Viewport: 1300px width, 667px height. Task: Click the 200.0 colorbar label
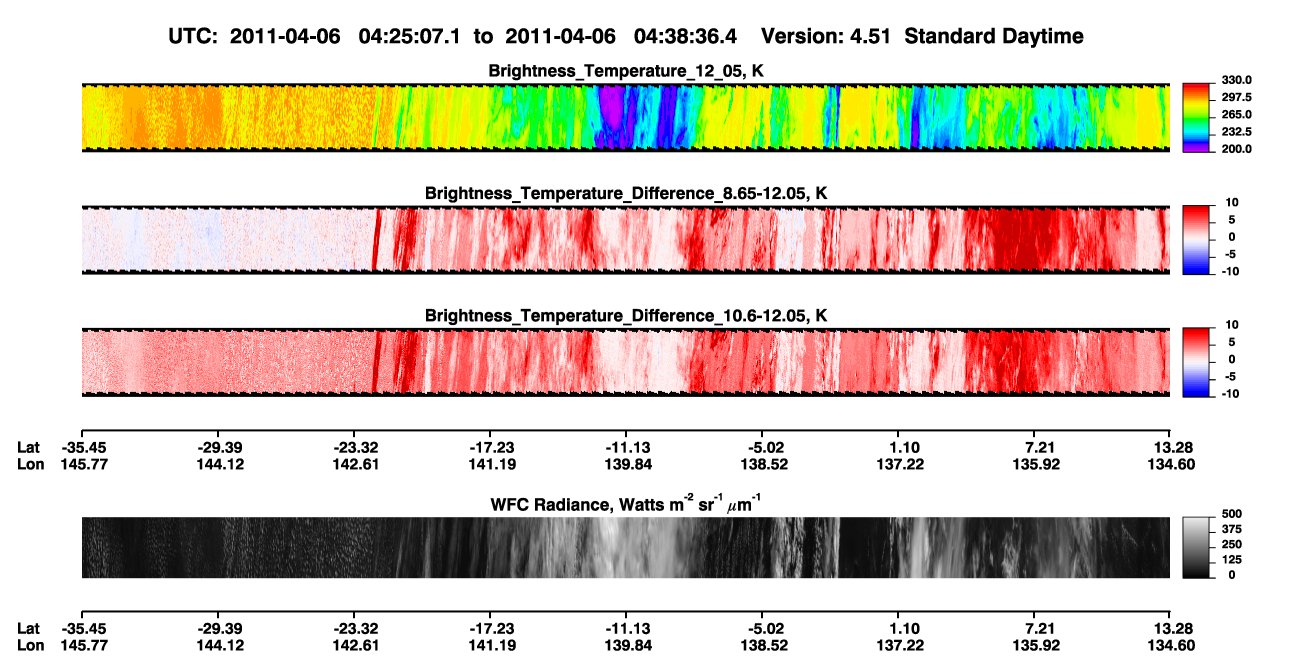point(1236,149)
